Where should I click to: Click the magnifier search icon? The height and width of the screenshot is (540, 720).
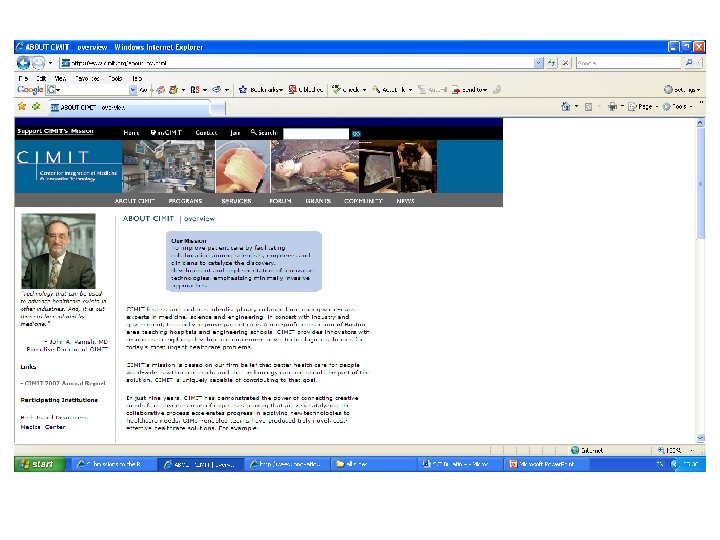tap(688, 63)
